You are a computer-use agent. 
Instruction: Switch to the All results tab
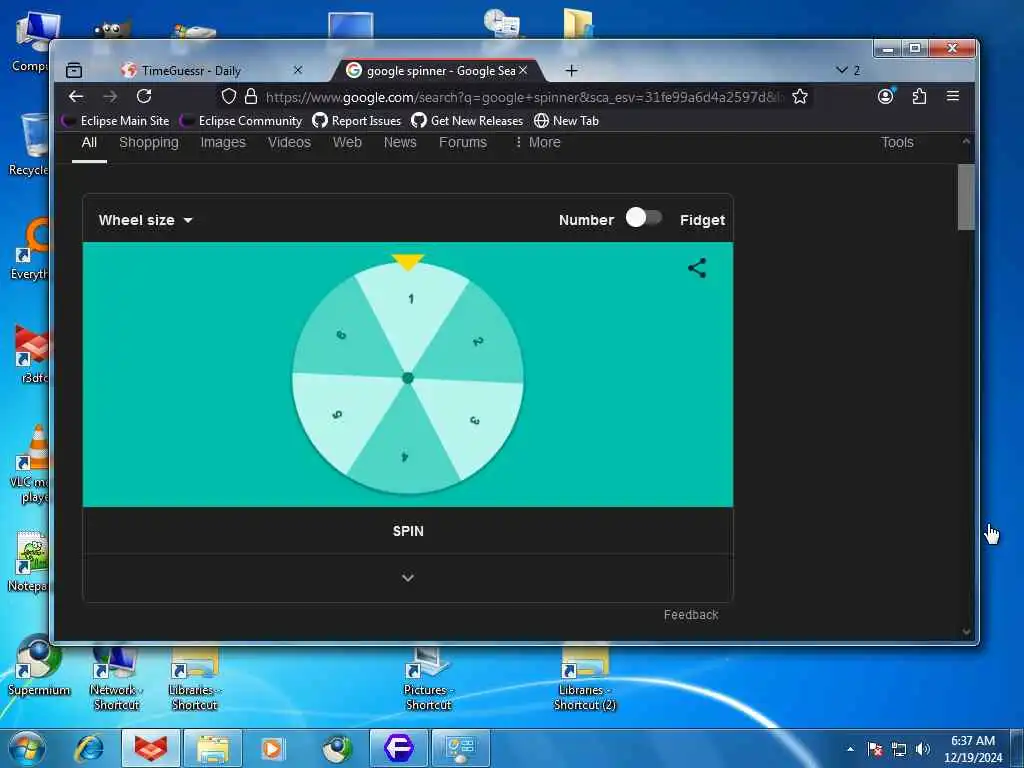89,142
